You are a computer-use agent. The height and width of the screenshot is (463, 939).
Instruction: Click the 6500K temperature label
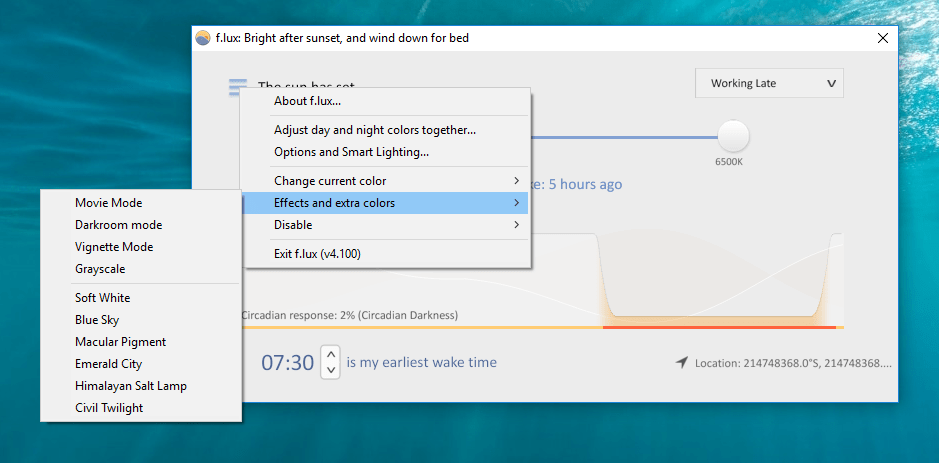point(729,162)
